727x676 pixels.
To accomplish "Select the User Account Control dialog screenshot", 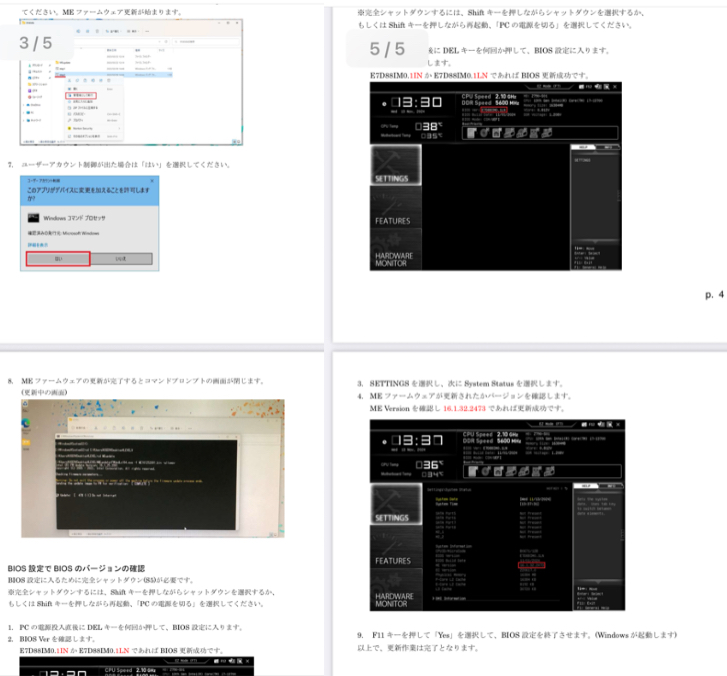I will 89,223.
